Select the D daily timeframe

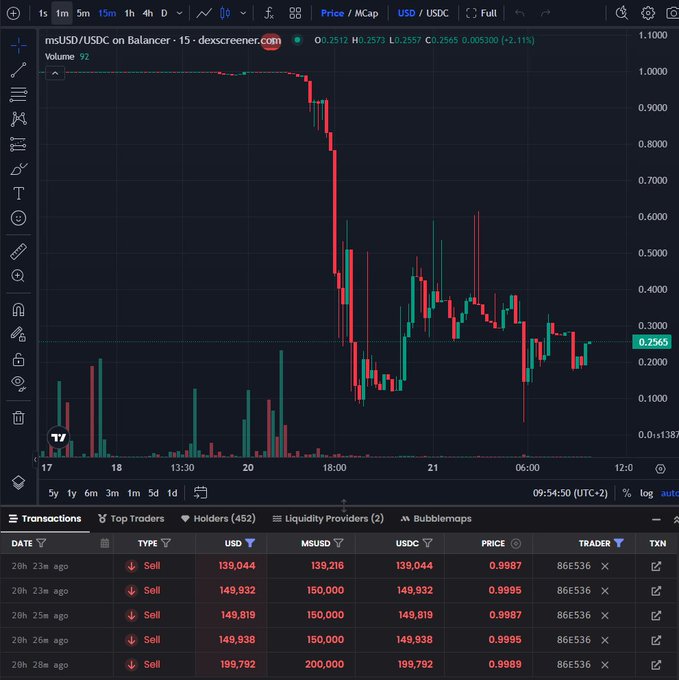[x=164, y=13]
